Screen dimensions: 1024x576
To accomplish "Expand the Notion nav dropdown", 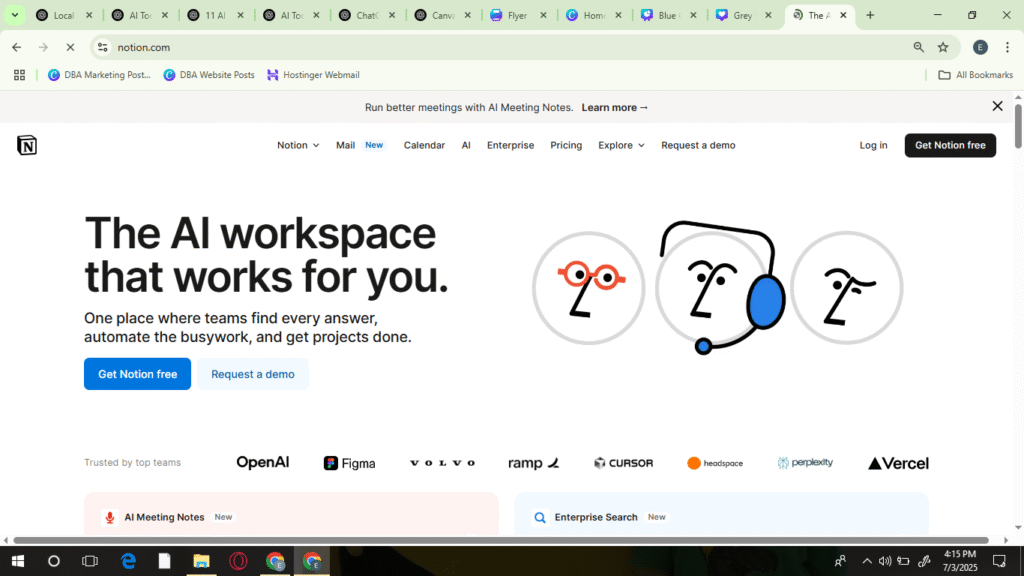I will tap(298, 145).
